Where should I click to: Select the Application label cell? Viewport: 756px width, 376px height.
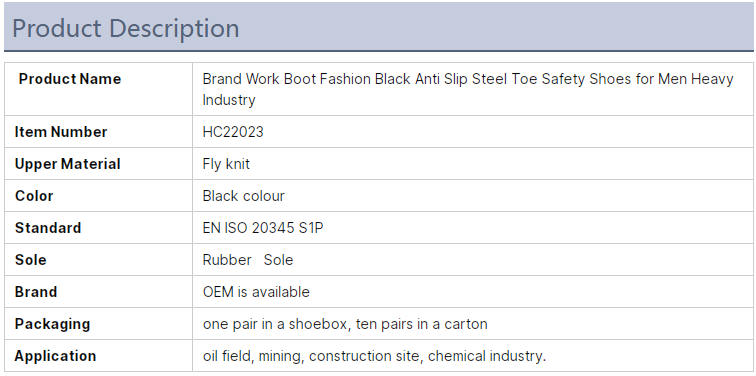98,356
